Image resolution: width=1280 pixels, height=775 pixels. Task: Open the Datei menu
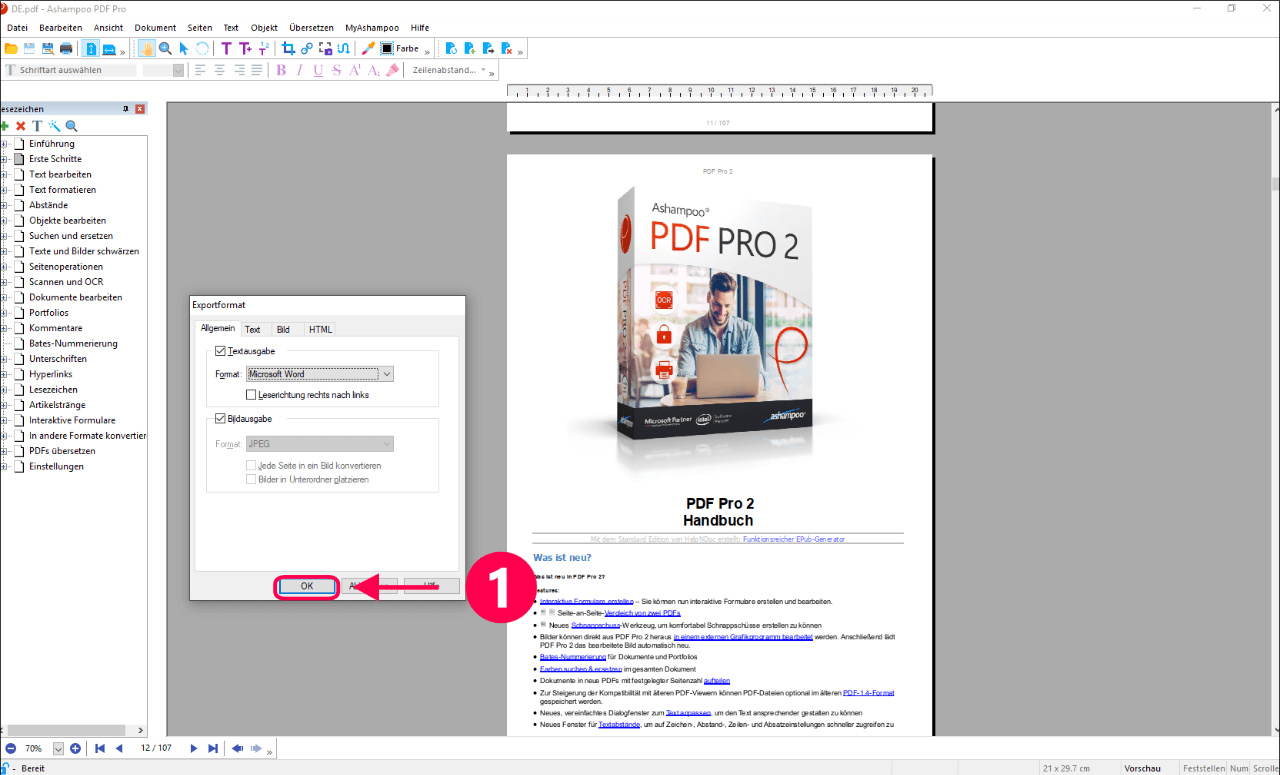[x=17, y=28]
